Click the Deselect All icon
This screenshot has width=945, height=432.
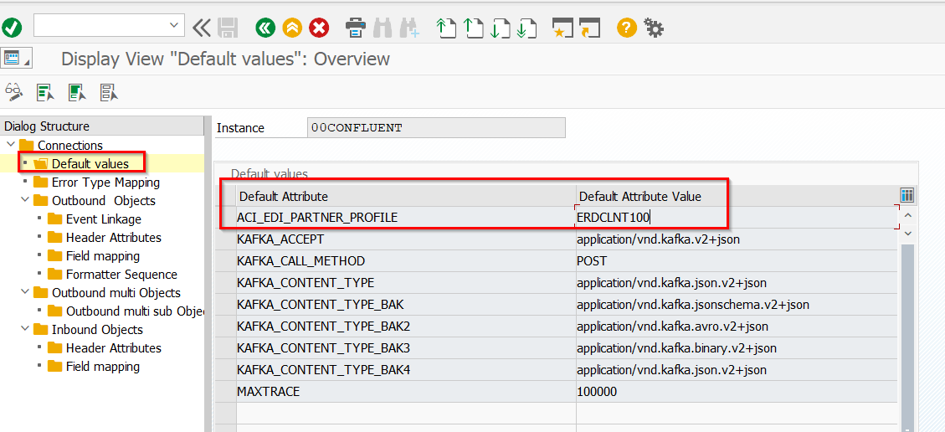[x=108, y=92]
